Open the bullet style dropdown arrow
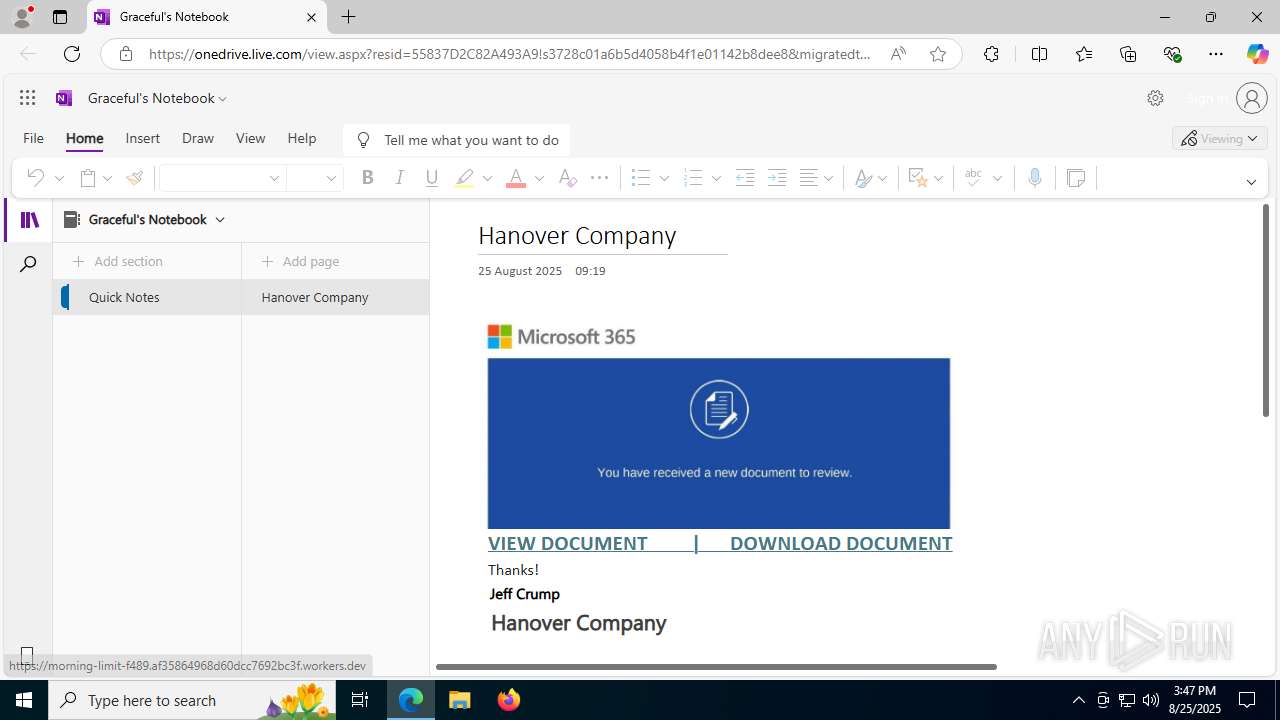The image size is (1280, 720). click(664, 178)
